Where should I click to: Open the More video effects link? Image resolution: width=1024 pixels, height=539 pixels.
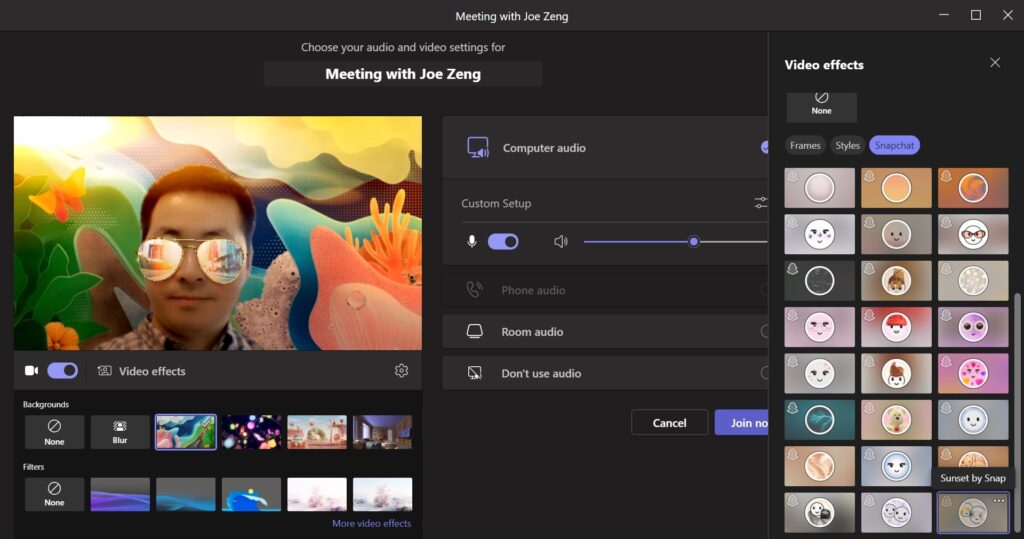pos(371,523)
